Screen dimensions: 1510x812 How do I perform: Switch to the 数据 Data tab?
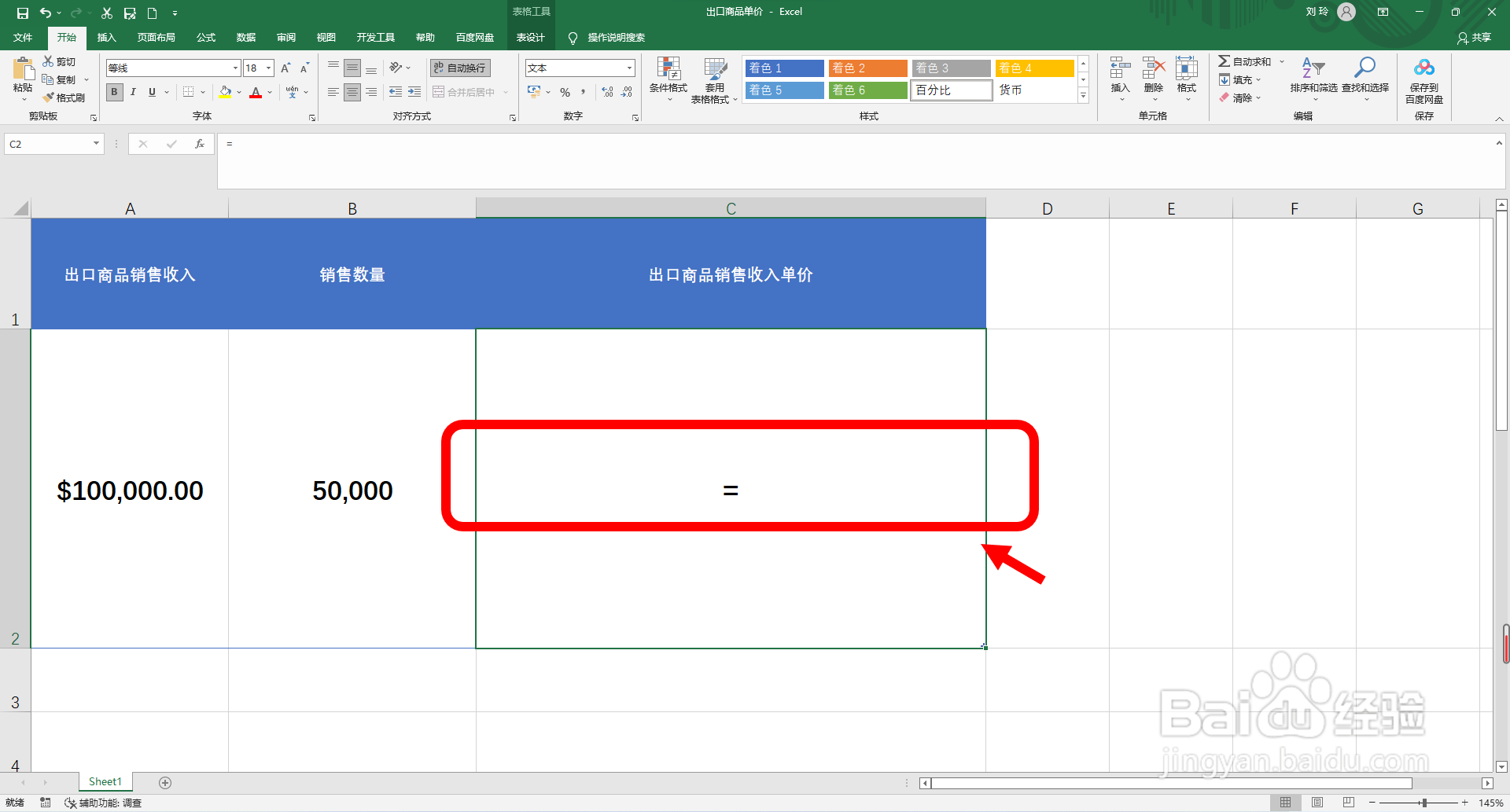(x=246, y=38)
